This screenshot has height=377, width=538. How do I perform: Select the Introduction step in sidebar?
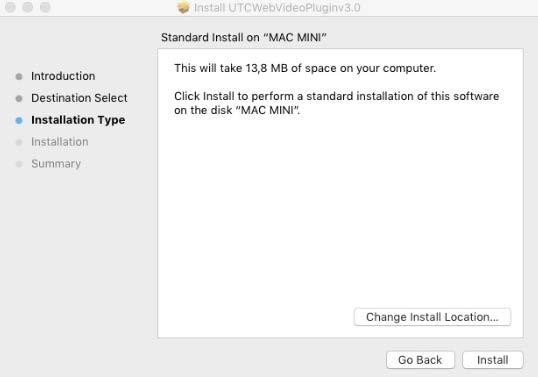click(63, 76)
